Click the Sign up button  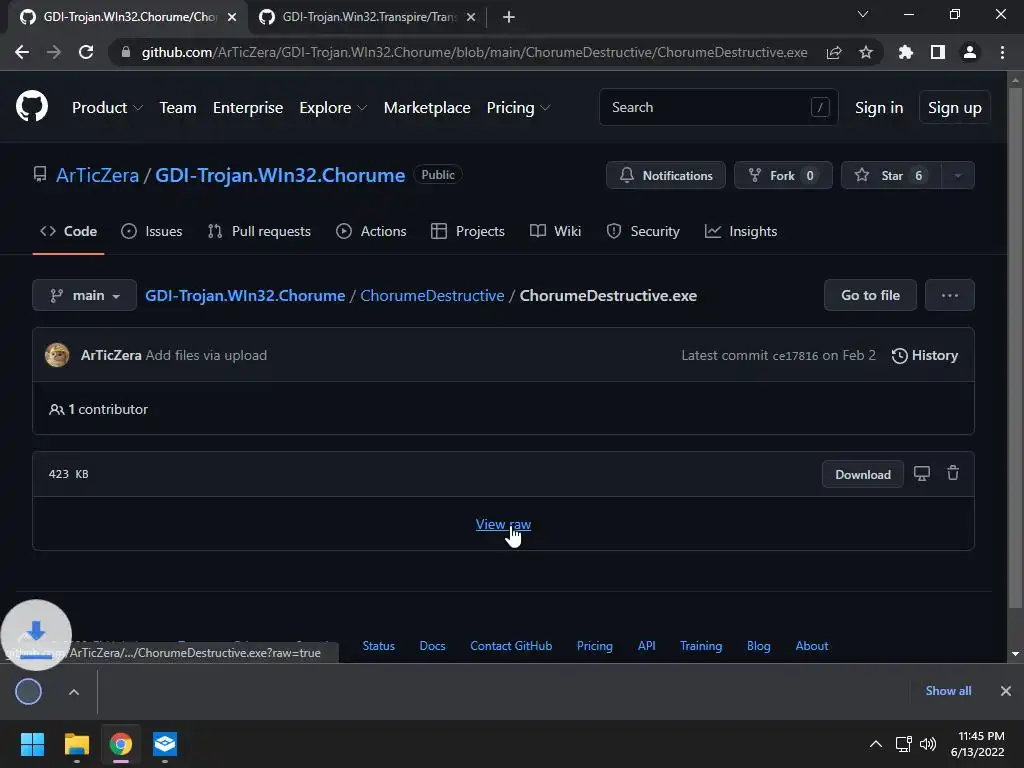[x=955, y=108]
